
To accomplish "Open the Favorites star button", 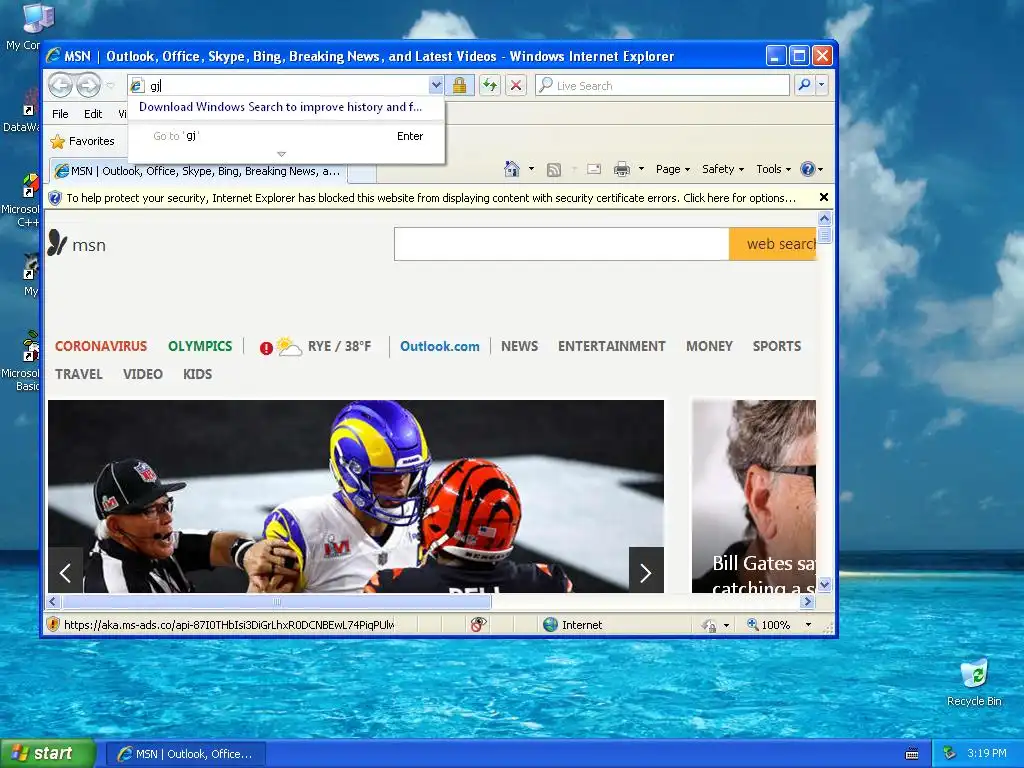I will 82,141.
